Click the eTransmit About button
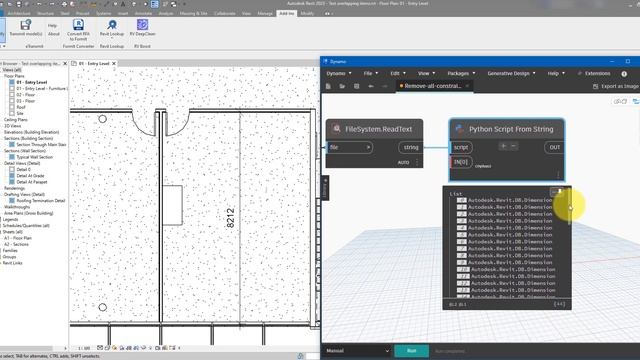 53,34
